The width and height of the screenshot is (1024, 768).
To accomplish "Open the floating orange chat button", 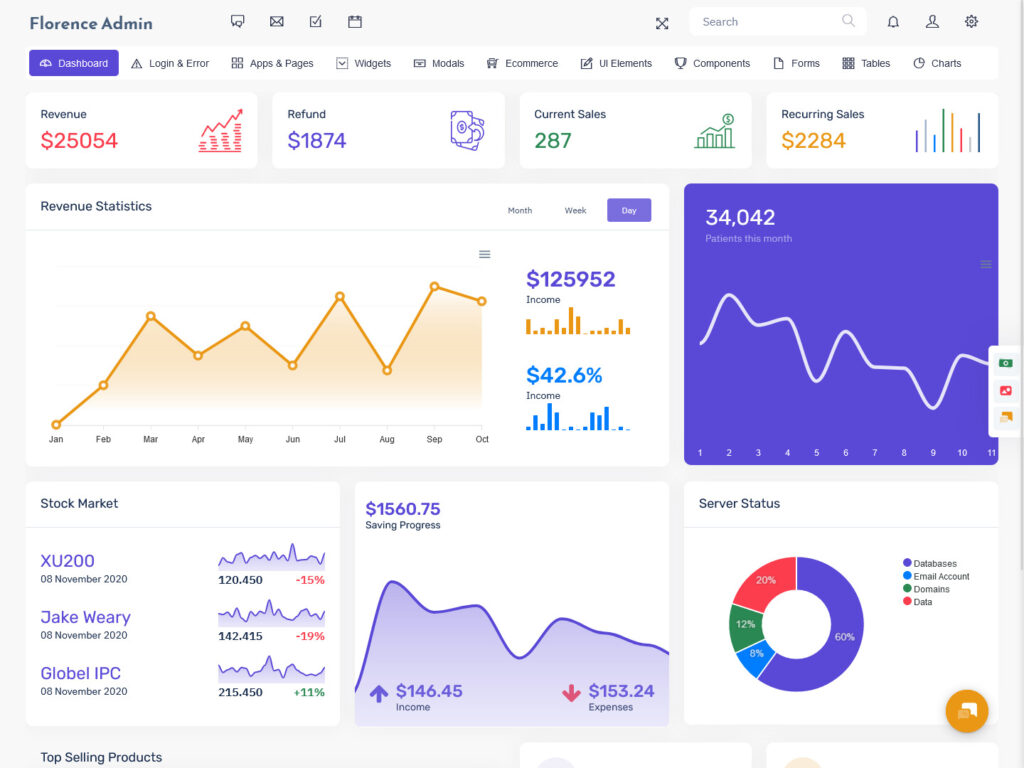I will (x=967, y=711).
